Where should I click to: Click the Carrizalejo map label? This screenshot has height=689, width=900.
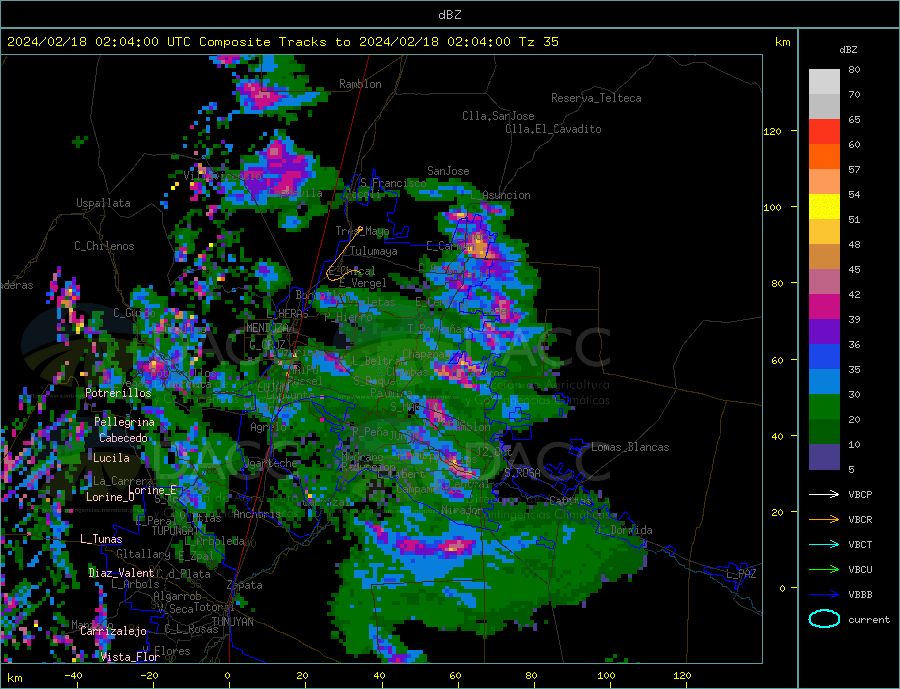click(x=112, y=631)
